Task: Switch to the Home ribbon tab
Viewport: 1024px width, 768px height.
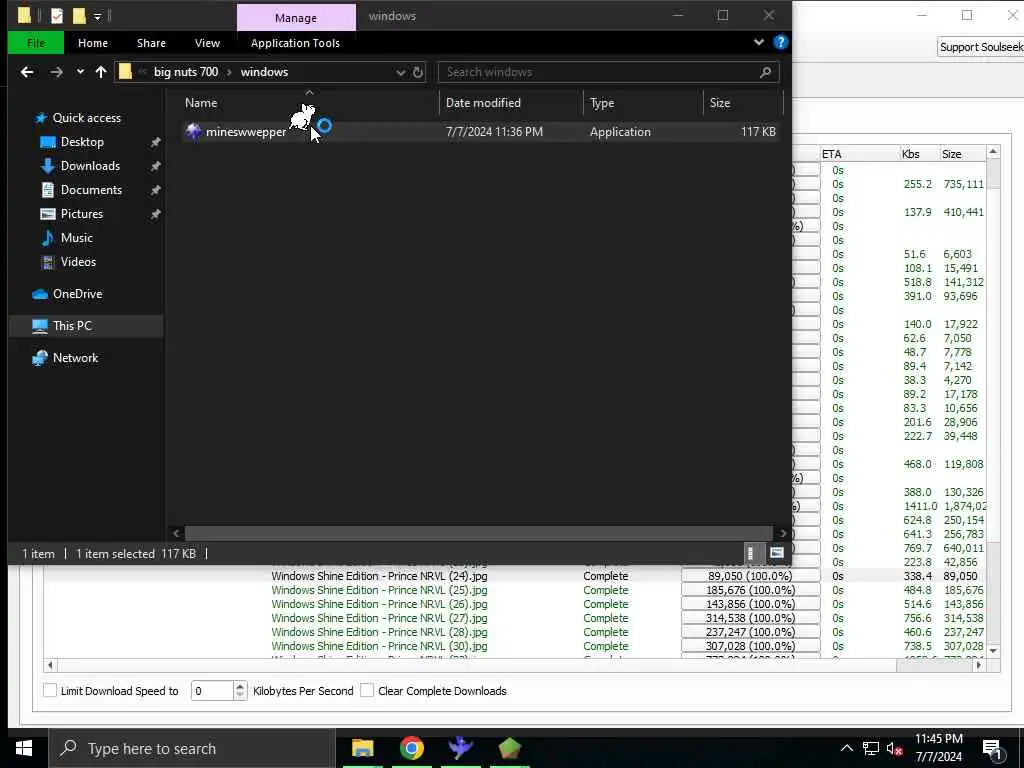Action: (x=93, y=43)
